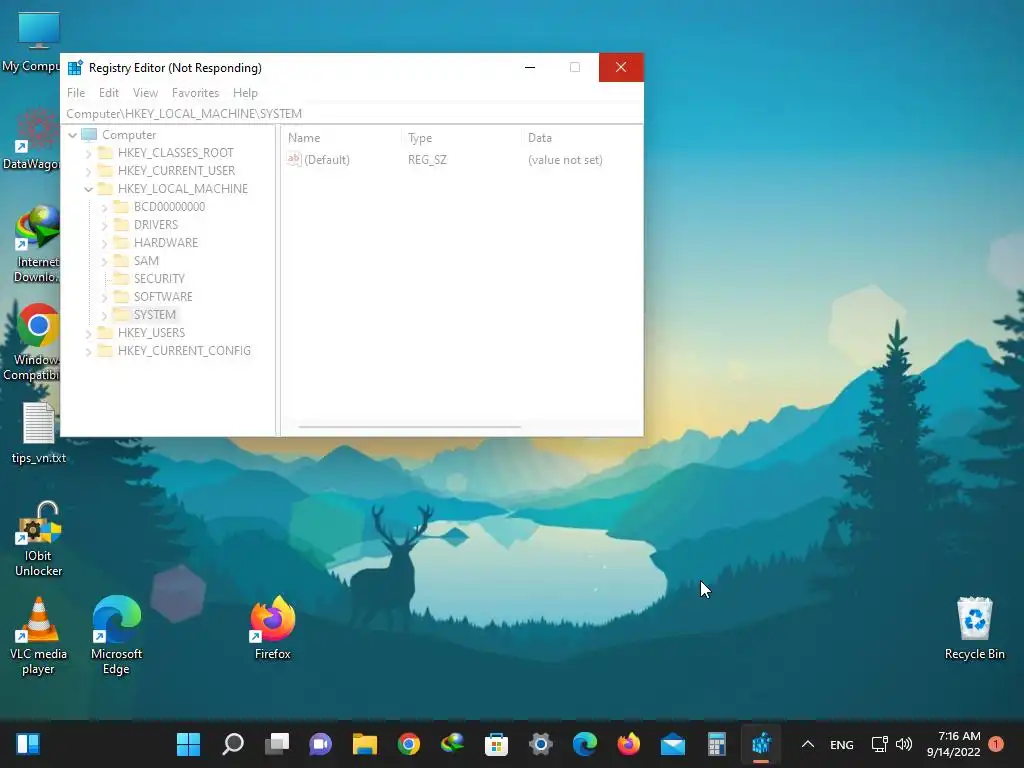Screen dimensions: 1024x768
Task: Select HKEY_CURRENT_CONFIG key
Action: pyautogui.click(x=184, y=351)
